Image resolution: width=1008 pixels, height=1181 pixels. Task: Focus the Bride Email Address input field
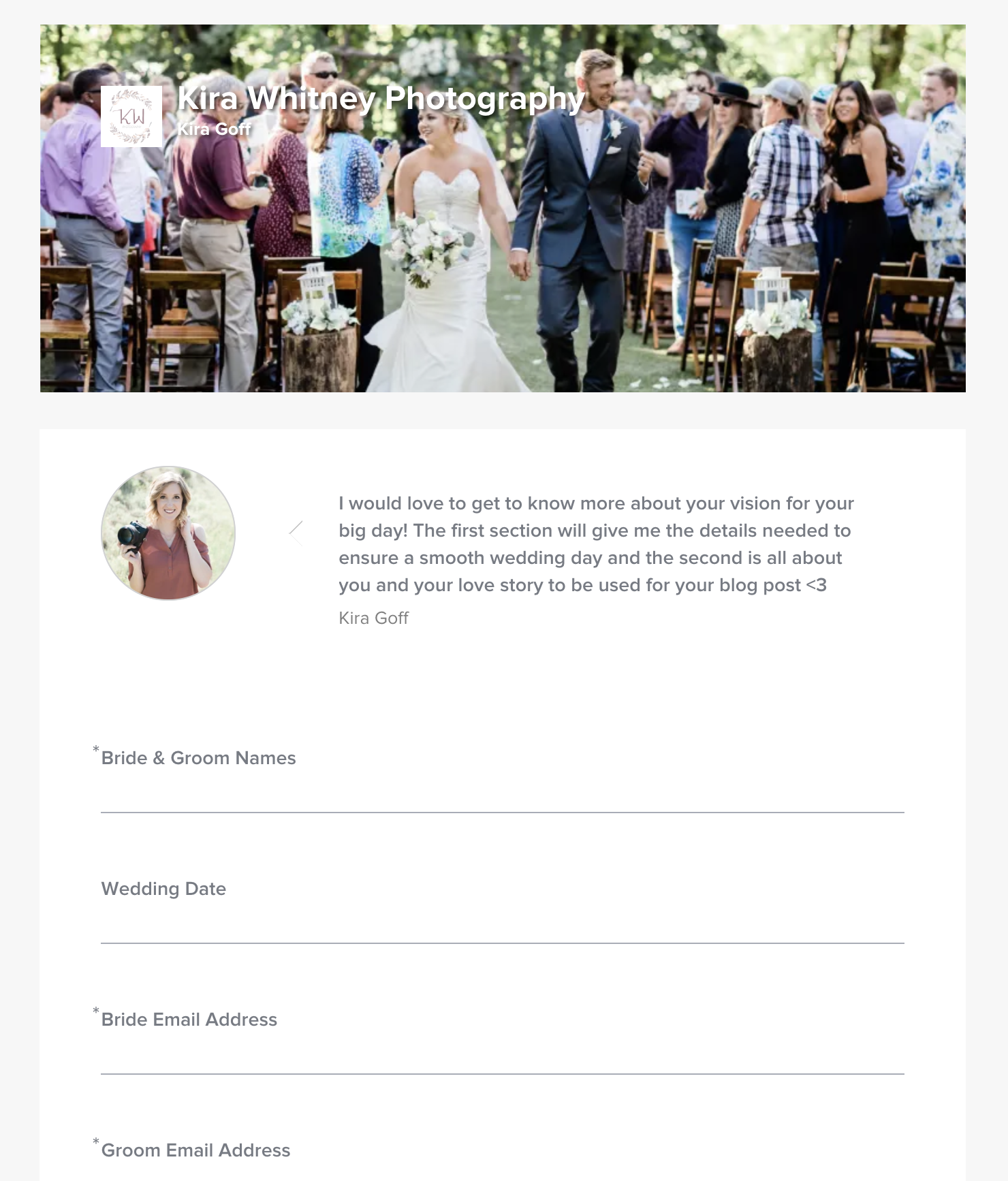[503, 1056]
